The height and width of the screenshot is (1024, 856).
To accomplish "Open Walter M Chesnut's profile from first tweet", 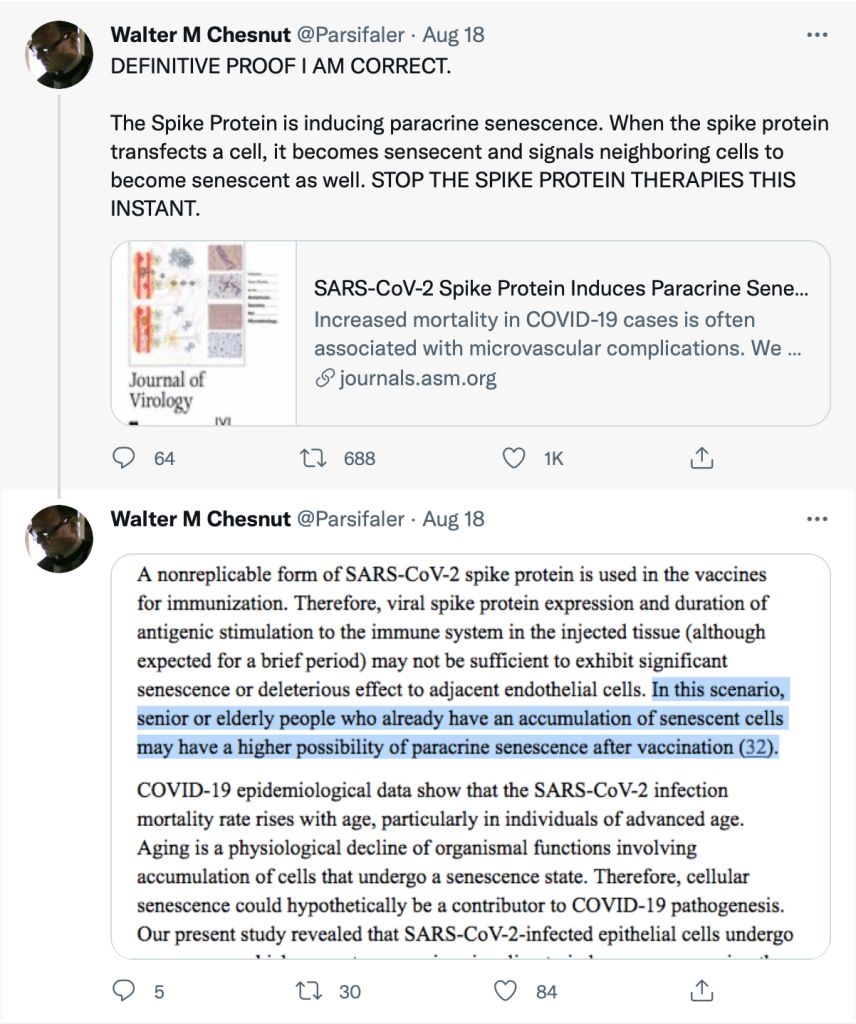I will (x=200, y=35).
